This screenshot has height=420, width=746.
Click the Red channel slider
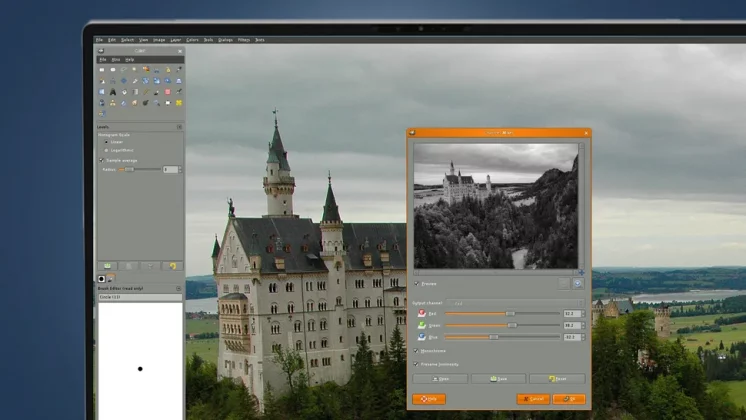coord(502,313)
